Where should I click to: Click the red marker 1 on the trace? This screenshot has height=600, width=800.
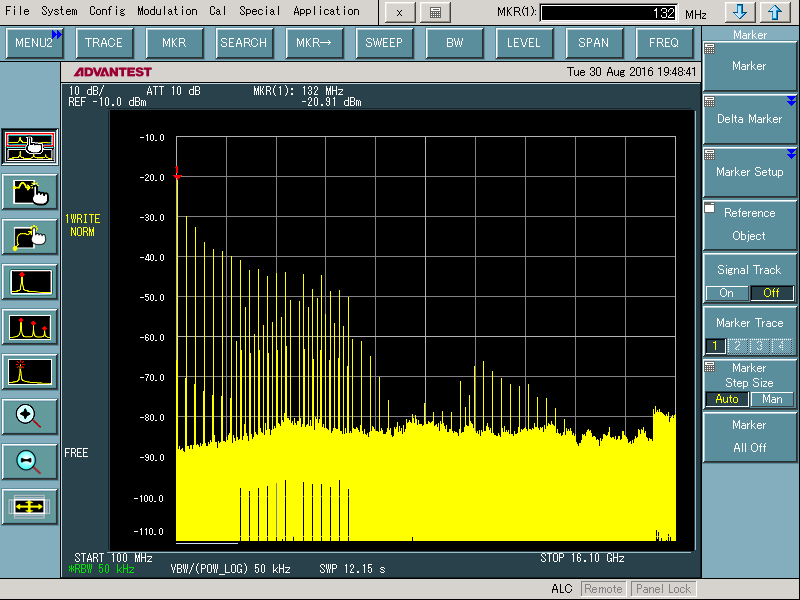(x=177, y=173)
